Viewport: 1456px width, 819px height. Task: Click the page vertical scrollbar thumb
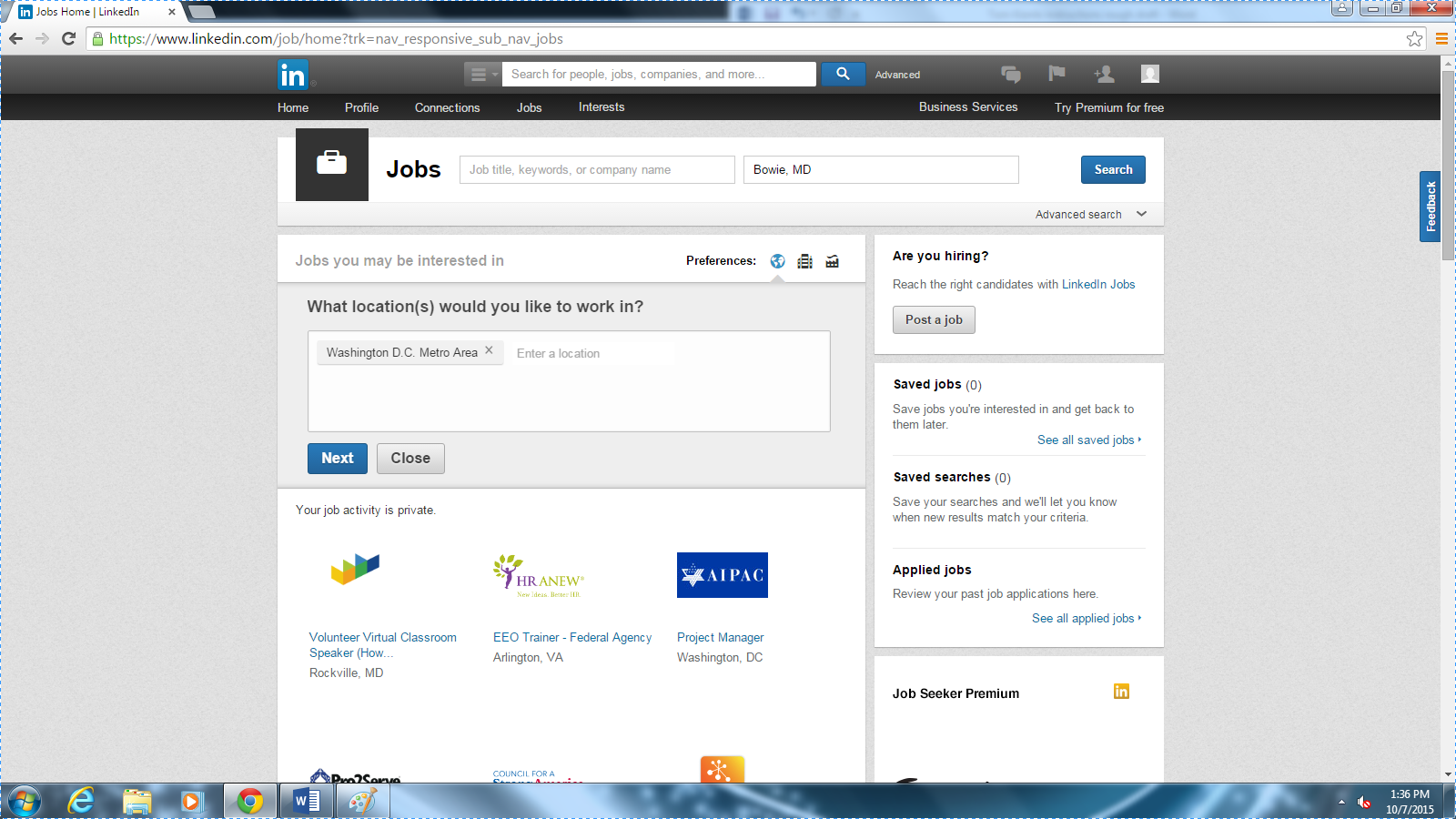[x=1448, y=166]
